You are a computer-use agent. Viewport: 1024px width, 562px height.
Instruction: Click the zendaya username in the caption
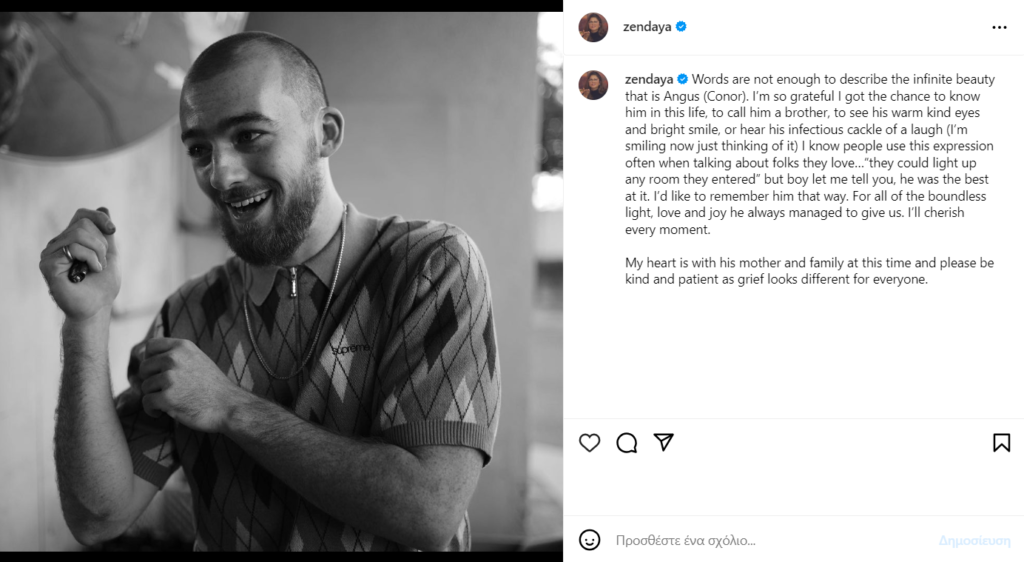click(x=648, y=78)
